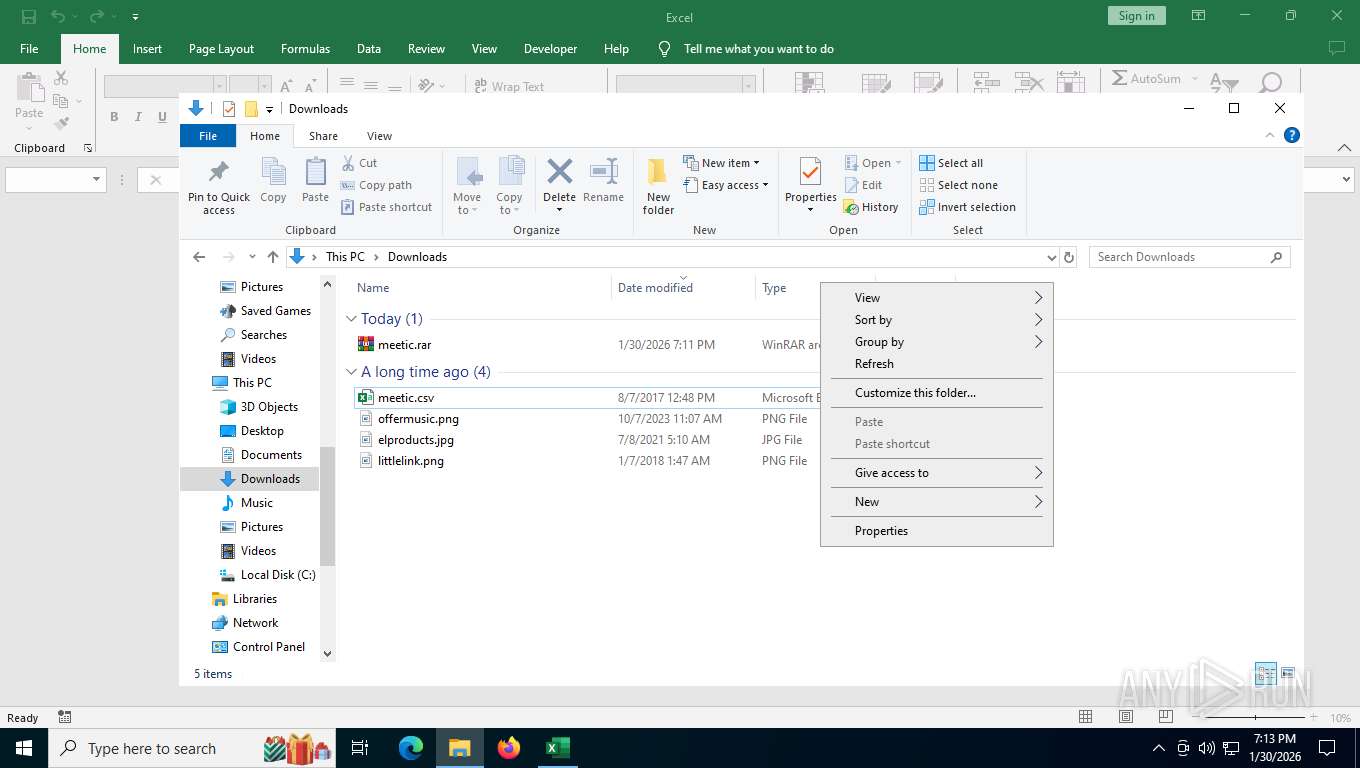
Task: Go back with the navigation arrow
Action: (199, 257)
